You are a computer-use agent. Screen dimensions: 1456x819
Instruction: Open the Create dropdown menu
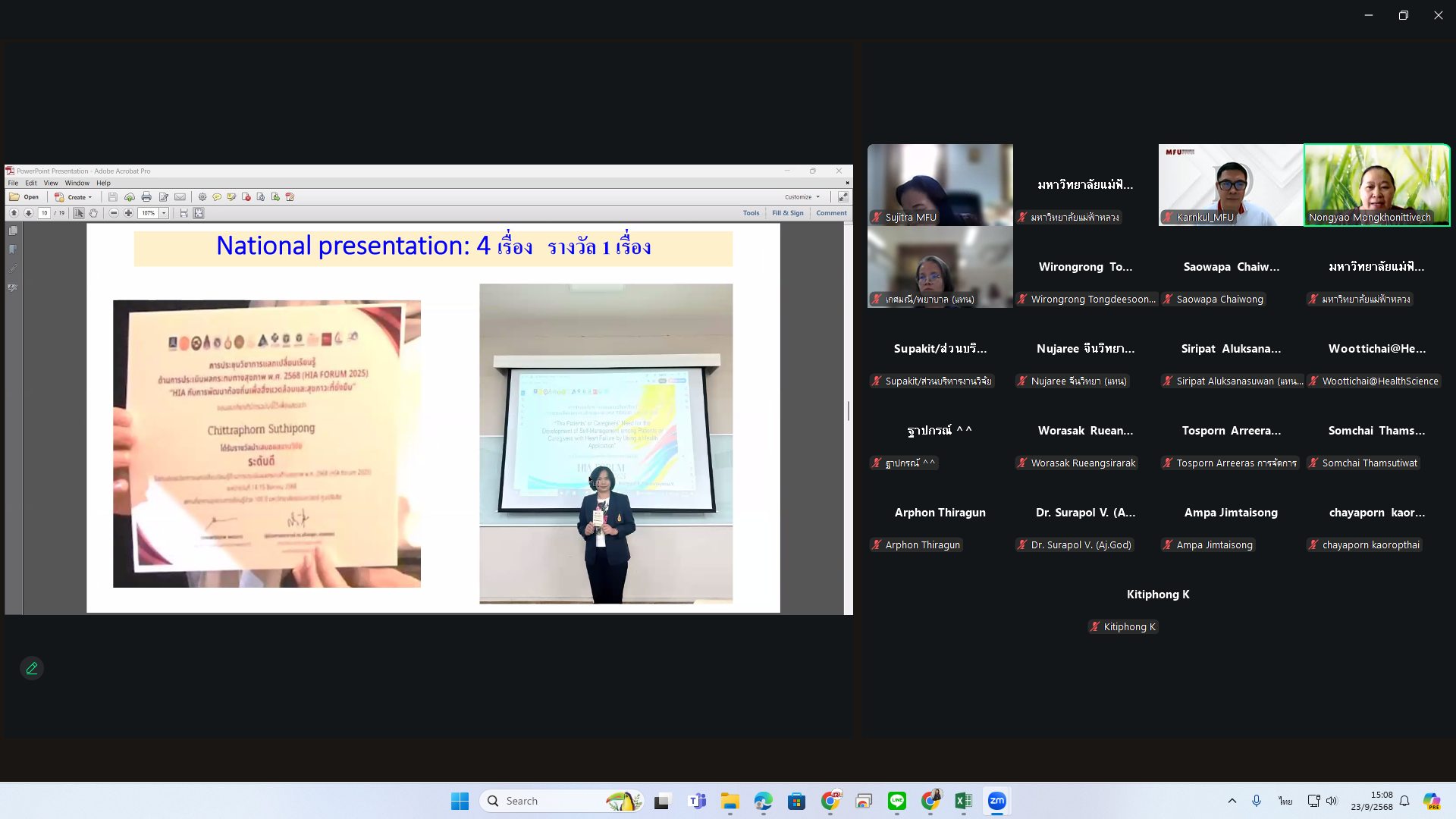pos(74,197)
